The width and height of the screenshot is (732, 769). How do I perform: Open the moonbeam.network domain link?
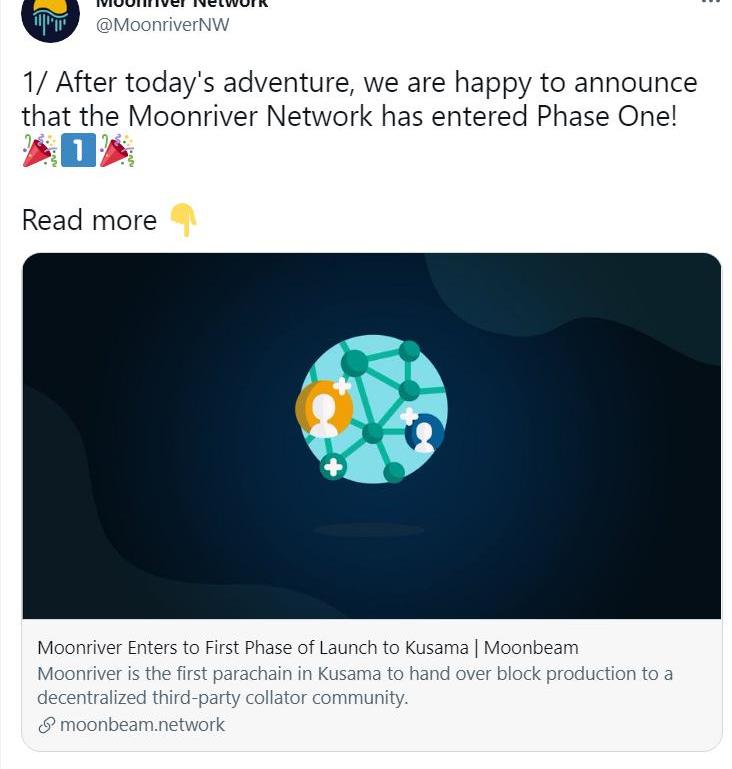pyautogui.click(x=142, y=725)
